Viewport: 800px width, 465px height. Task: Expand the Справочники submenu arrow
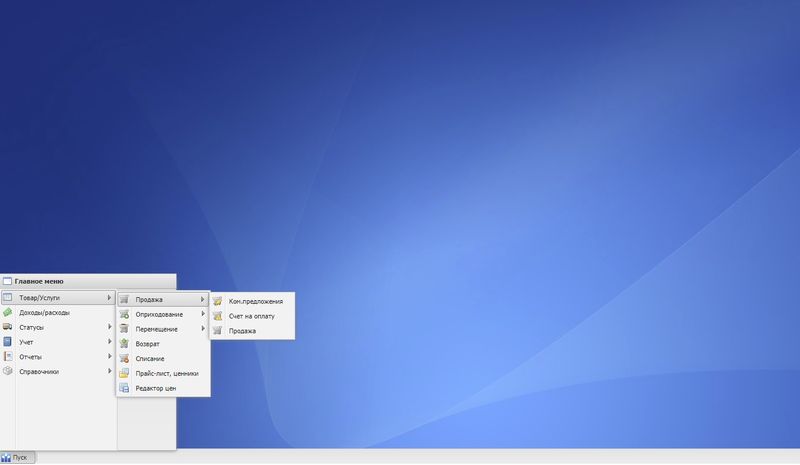[x=109, y=371]
